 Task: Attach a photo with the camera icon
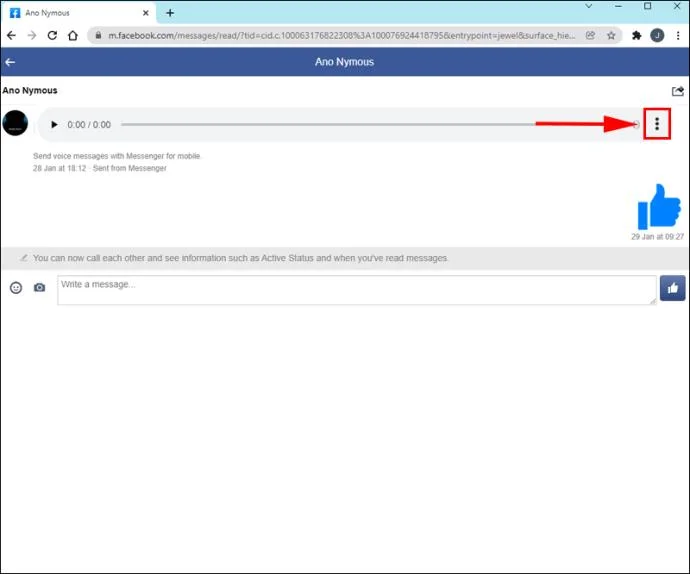40,287
